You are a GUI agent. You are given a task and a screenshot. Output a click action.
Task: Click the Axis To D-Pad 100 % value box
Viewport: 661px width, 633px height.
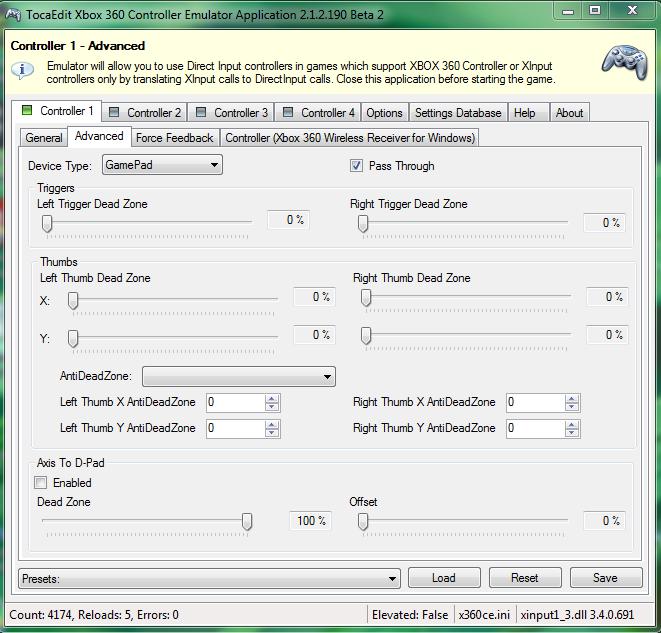[x=310, y=520]
